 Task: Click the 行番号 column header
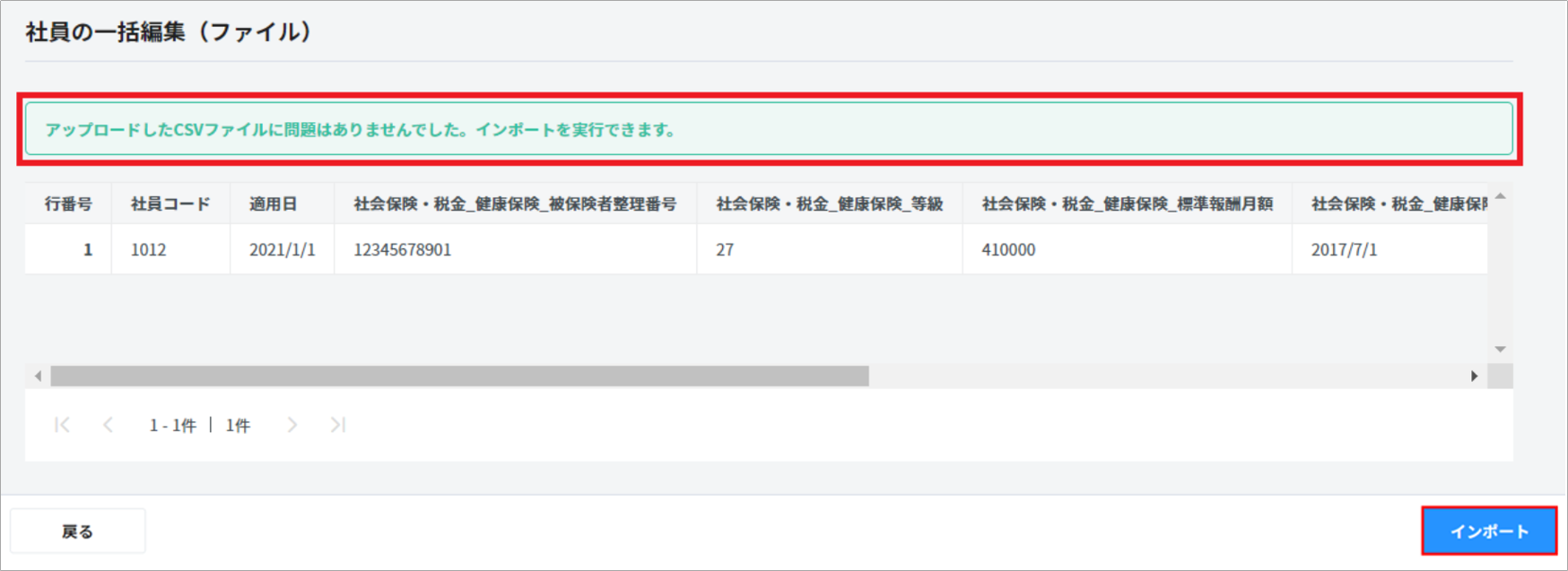[68, 204]
